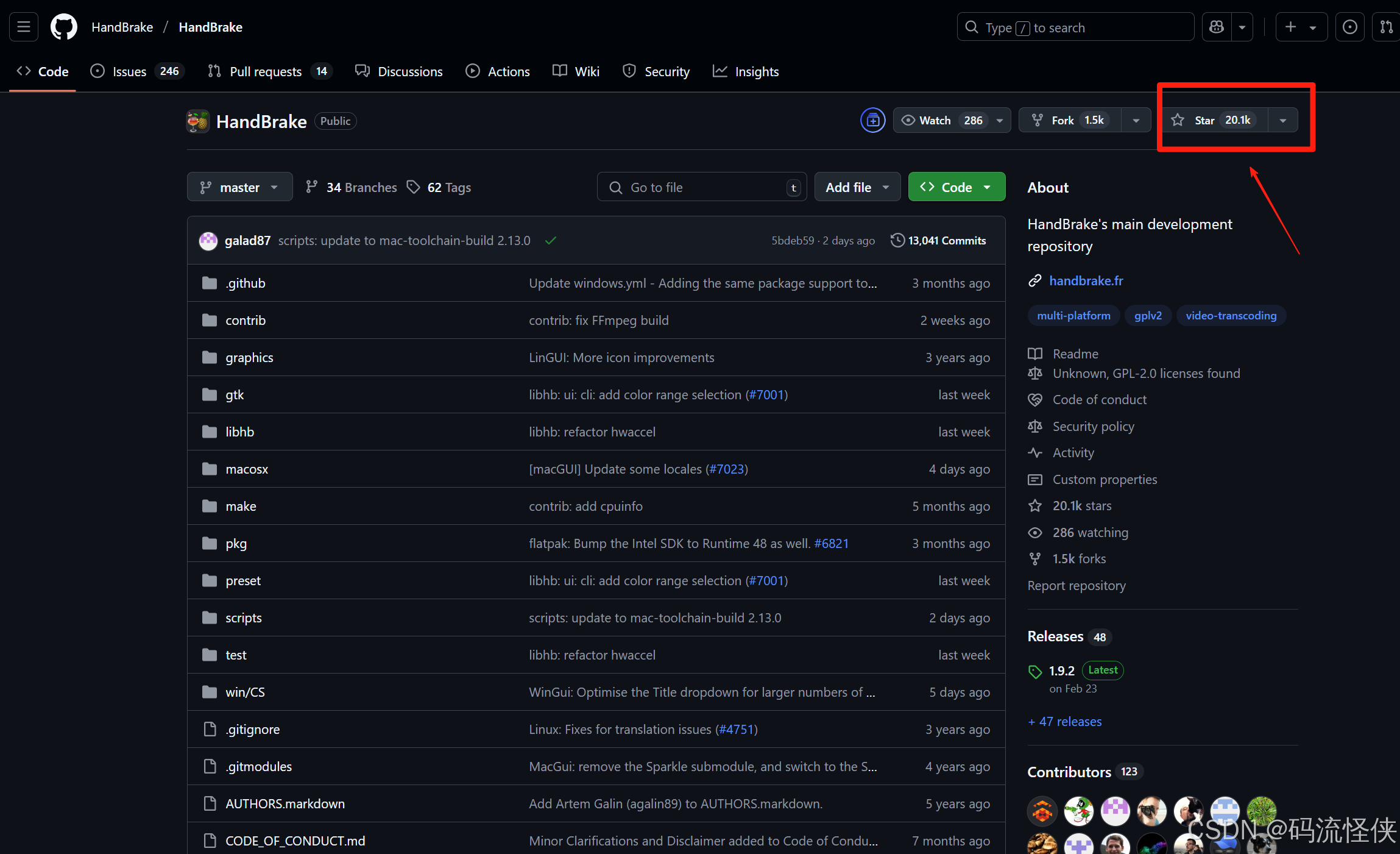
Task: Click the HandBrake owner breadcrumb link
Action: click(122, 27)
